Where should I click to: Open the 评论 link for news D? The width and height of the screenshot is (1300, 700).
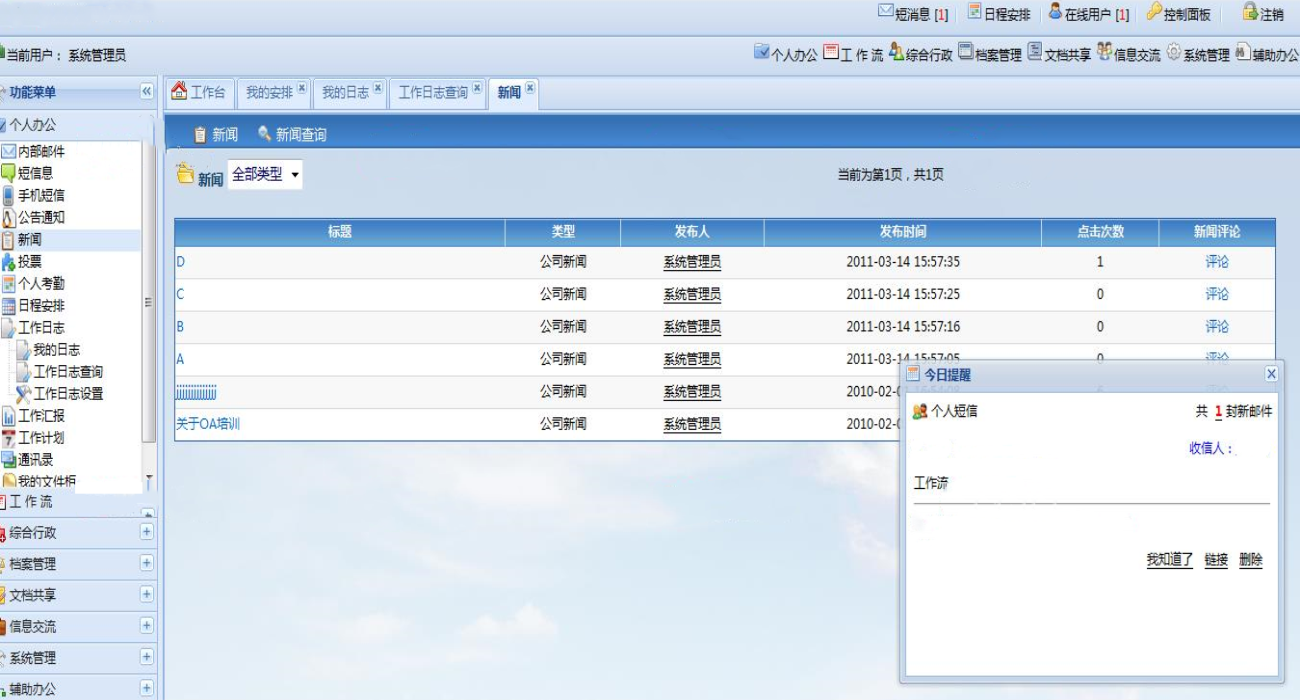(x=1216, y=262)
